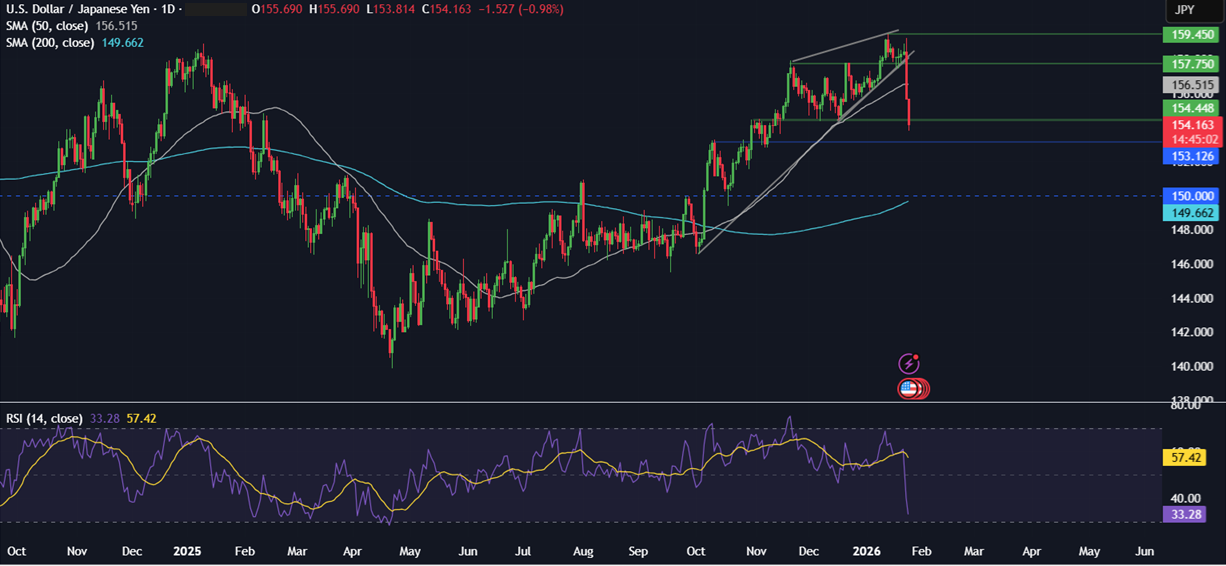Click the 2025 label on time axis
The height and width of the screenshot is (566, 1226).
[x=187, y=551]
